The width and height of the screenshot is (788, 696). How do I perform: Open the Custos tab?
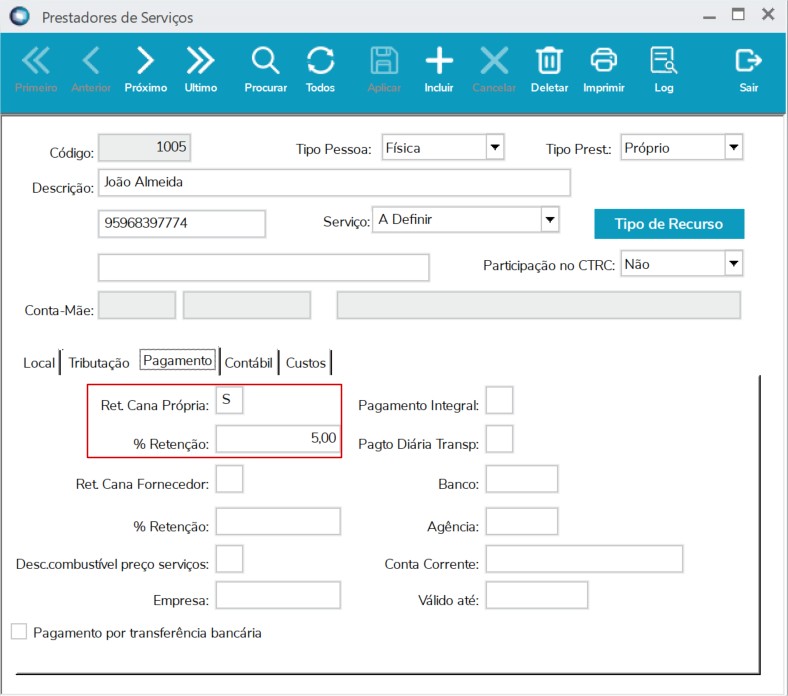306,362
